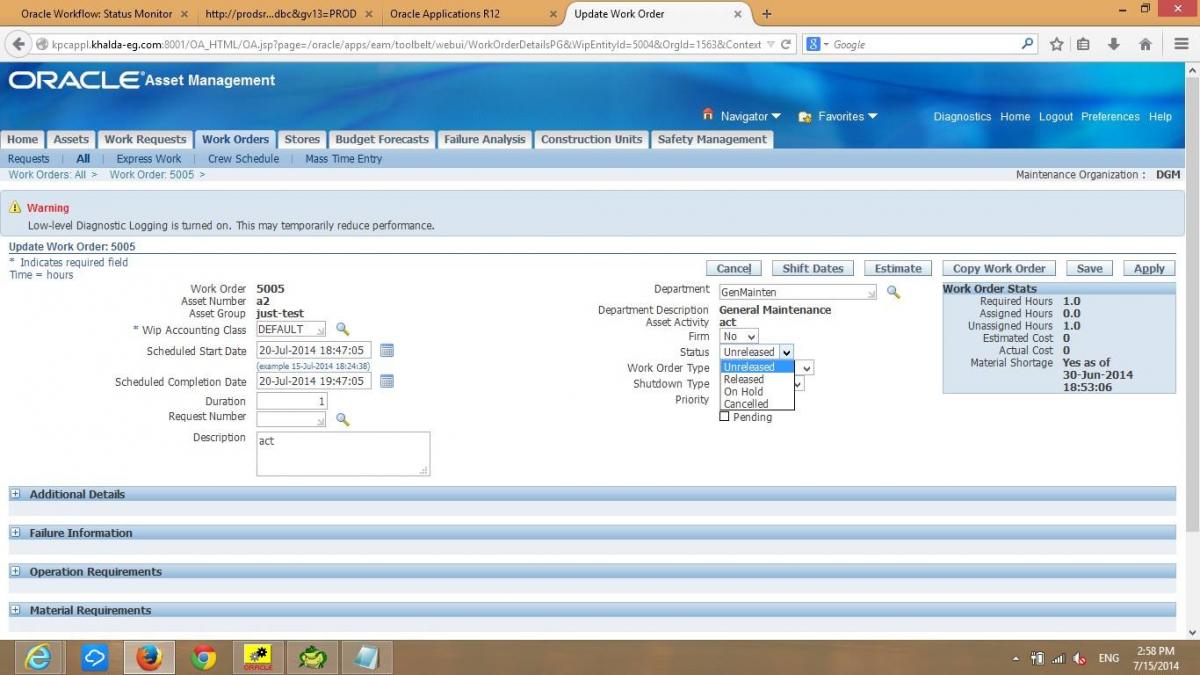
Task: Choose On Hold status option
Action: (744, 392)
